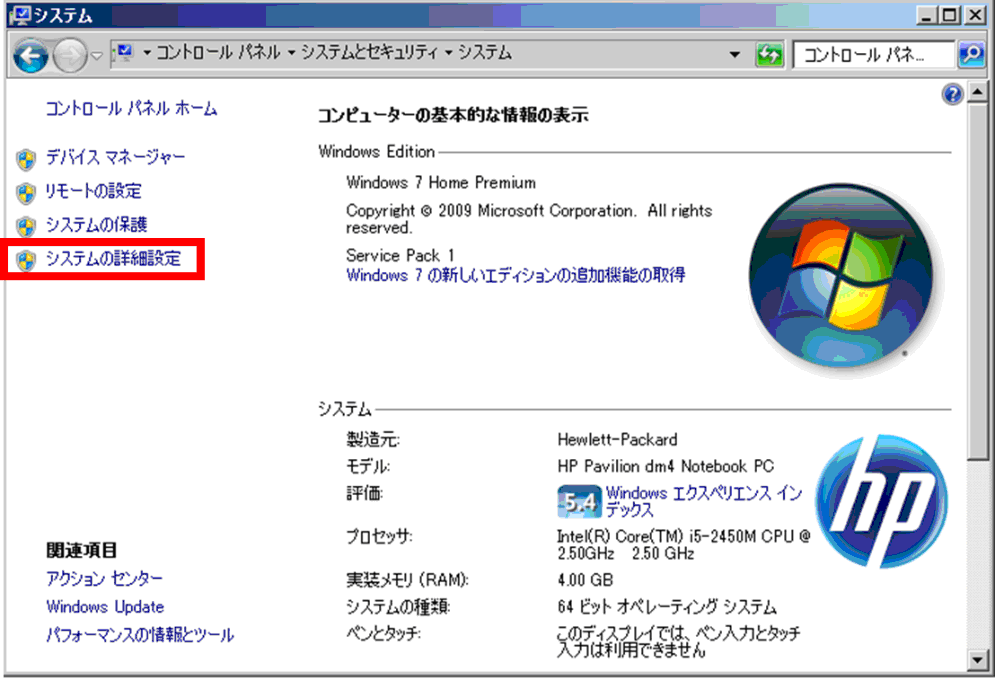Image resolution: width=995 pixels, height=680 pixels.
Task: Click HP Pavilion dm4 Notebook PC text
Action: pos(666,466)
